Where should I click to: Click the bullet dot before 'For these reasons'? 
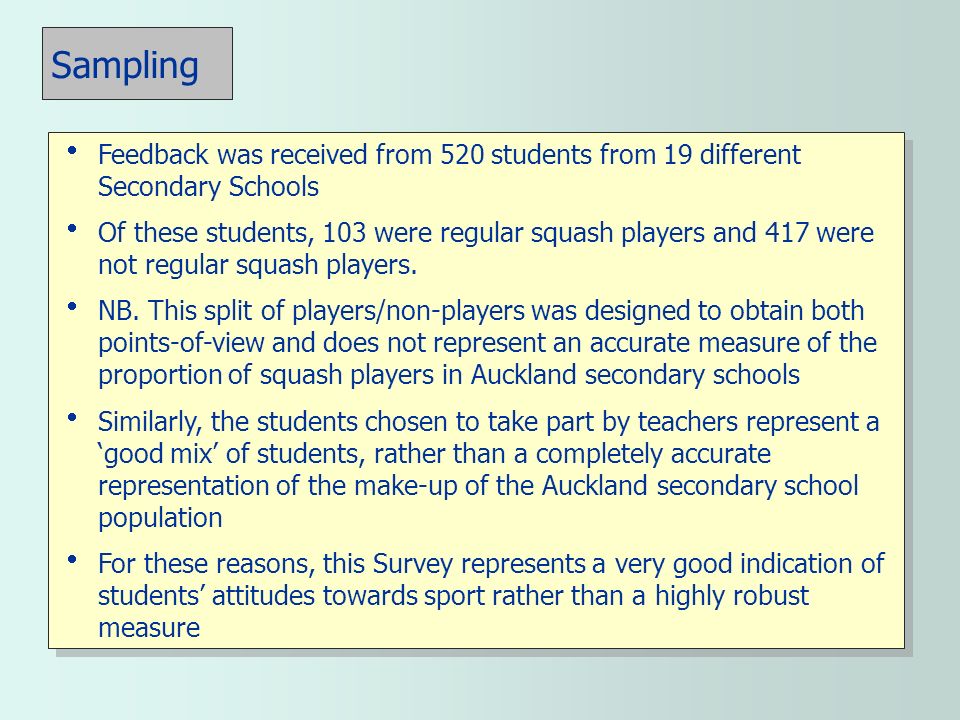click(x=72, y=559)
